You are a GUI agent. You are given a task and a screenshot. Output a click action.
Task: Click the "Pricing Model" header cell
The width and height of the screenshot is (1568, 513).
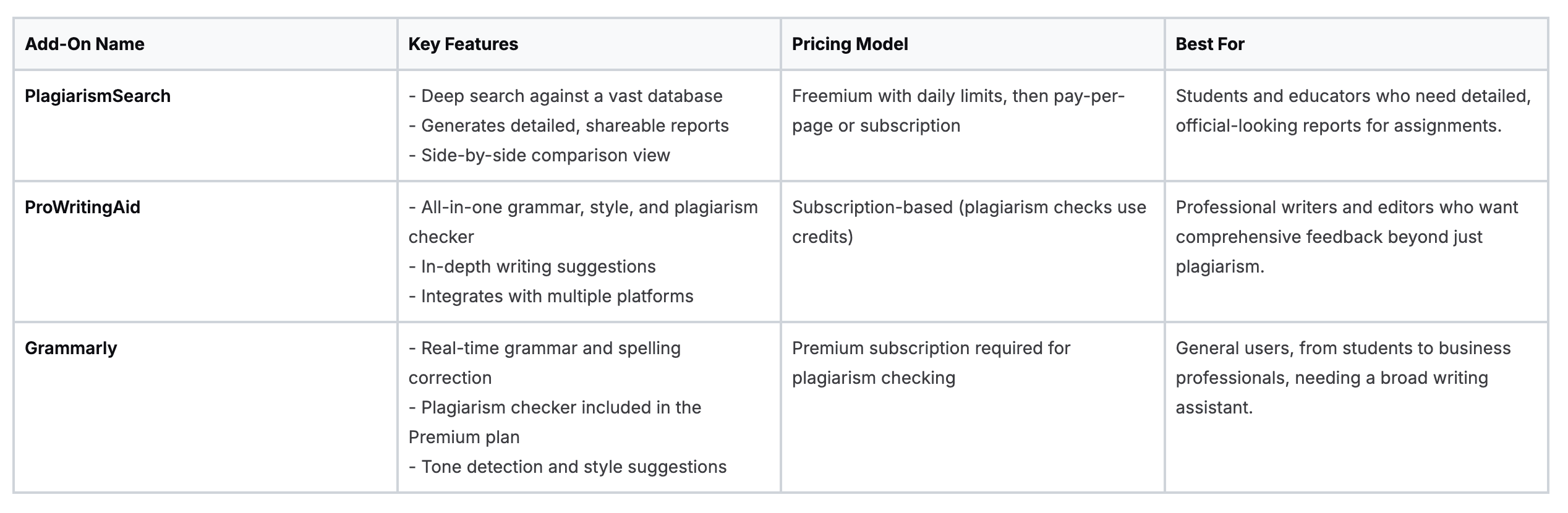click(850, 44)
